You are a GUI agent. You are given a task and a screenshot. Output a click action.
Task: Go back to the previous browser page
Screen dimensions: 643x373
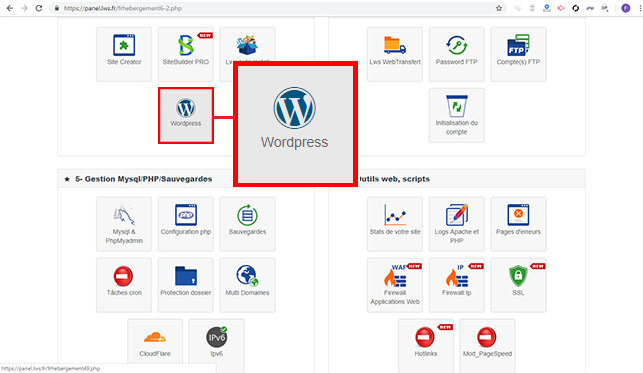point(10,8)
